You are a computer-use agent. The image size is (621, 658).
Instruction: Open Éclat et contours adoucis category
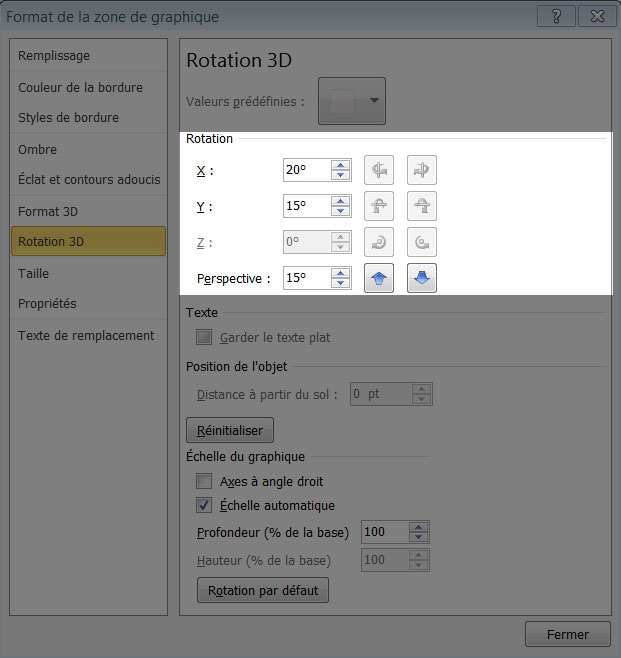coord(89,180)
